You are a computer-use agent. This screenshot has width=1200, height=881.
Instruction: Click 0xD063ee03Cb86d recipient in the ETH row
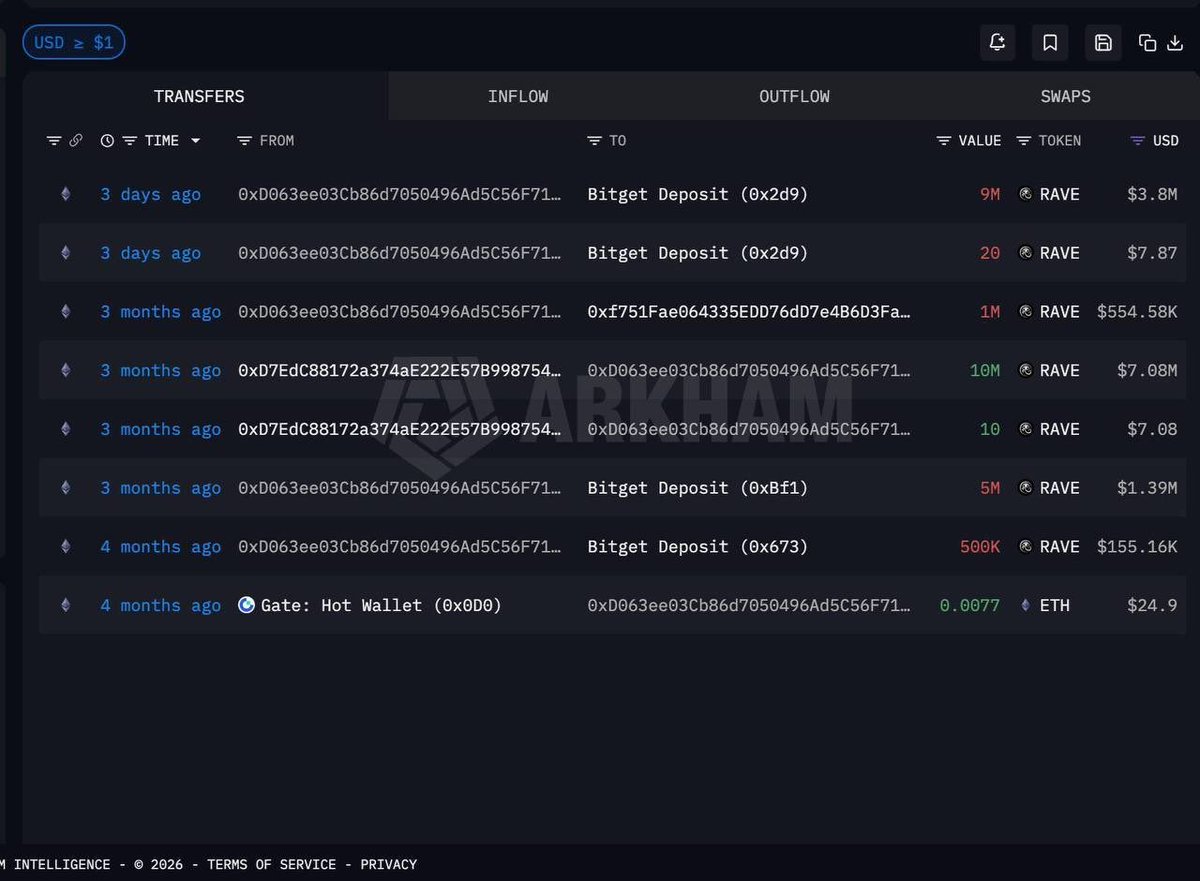click(749, 606)
